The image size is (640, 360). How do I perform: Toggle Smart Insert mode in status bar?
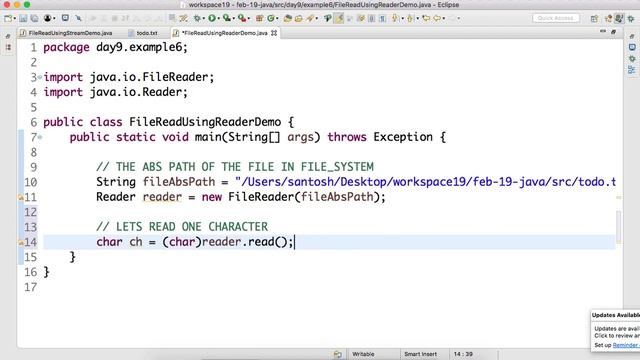pyautogui.click(x=420, y=354)
